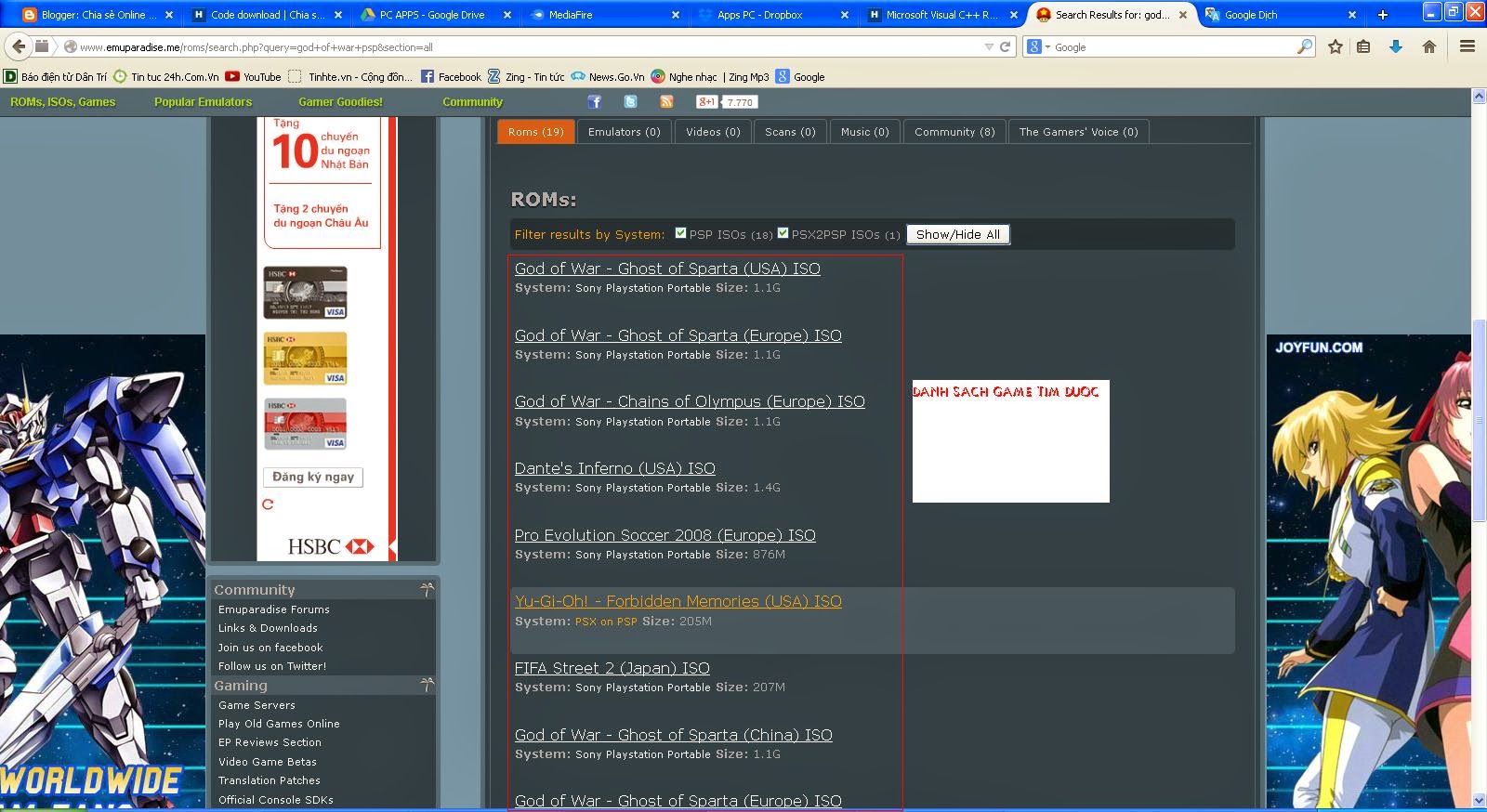
Task: Open Popular Emulators site menu
Action: click(203, 102)
